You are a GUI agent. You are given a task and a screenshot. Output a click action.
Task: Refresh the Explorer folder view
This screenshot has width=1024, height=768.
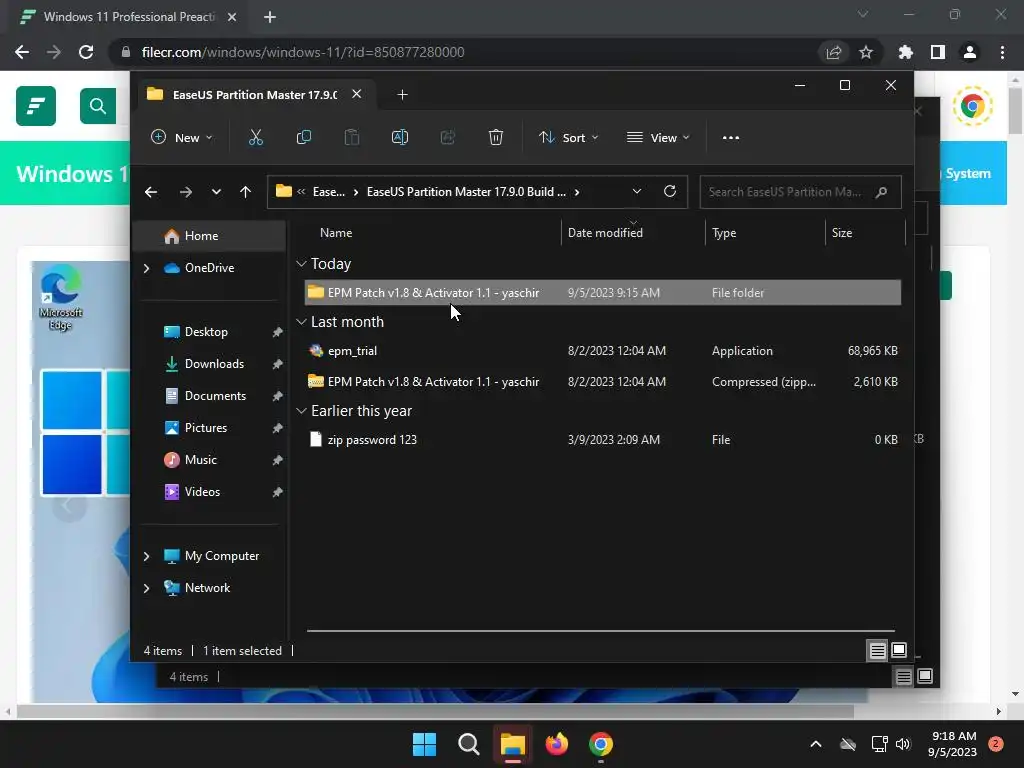[x=669, y=191]
